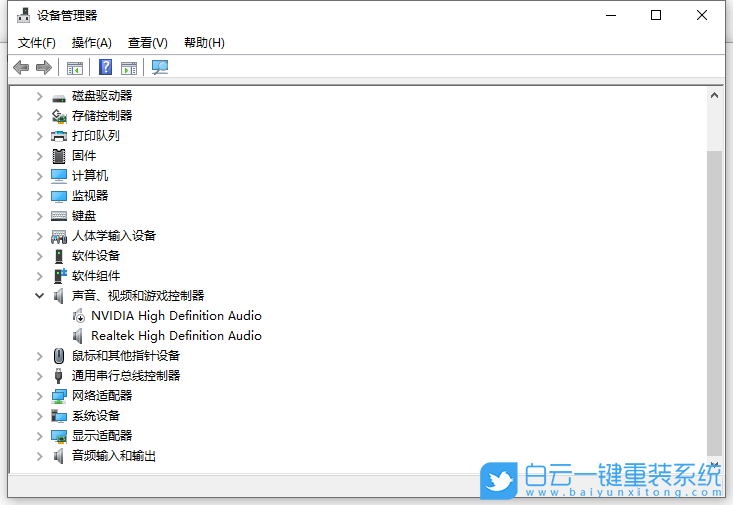Viewport: 733px width, 505px height.
Task: Click the 音频输入和输出 speaker icon
Action: pyautogui.click(x=58, y=456)
